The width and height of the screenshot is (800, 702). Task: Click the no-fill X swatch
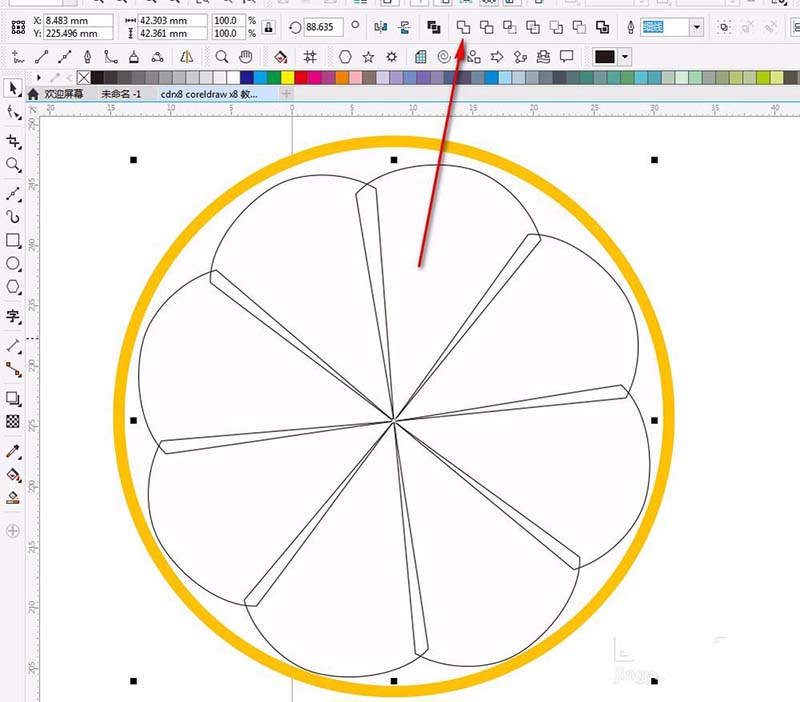click(84, 78)
